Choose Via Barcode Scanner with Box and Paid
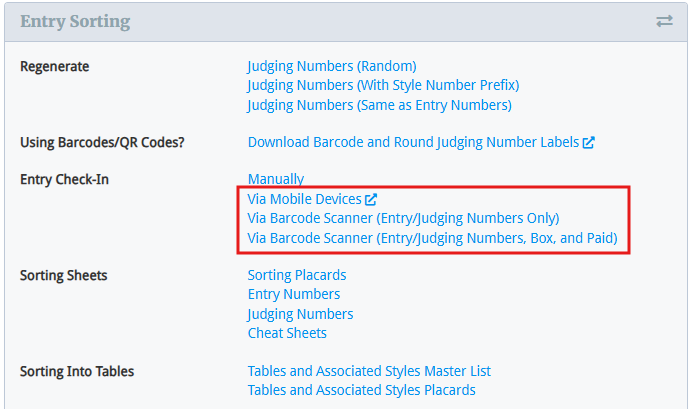Image resolution: width=691 pixels, height=409 pixels. coord(432,238)
